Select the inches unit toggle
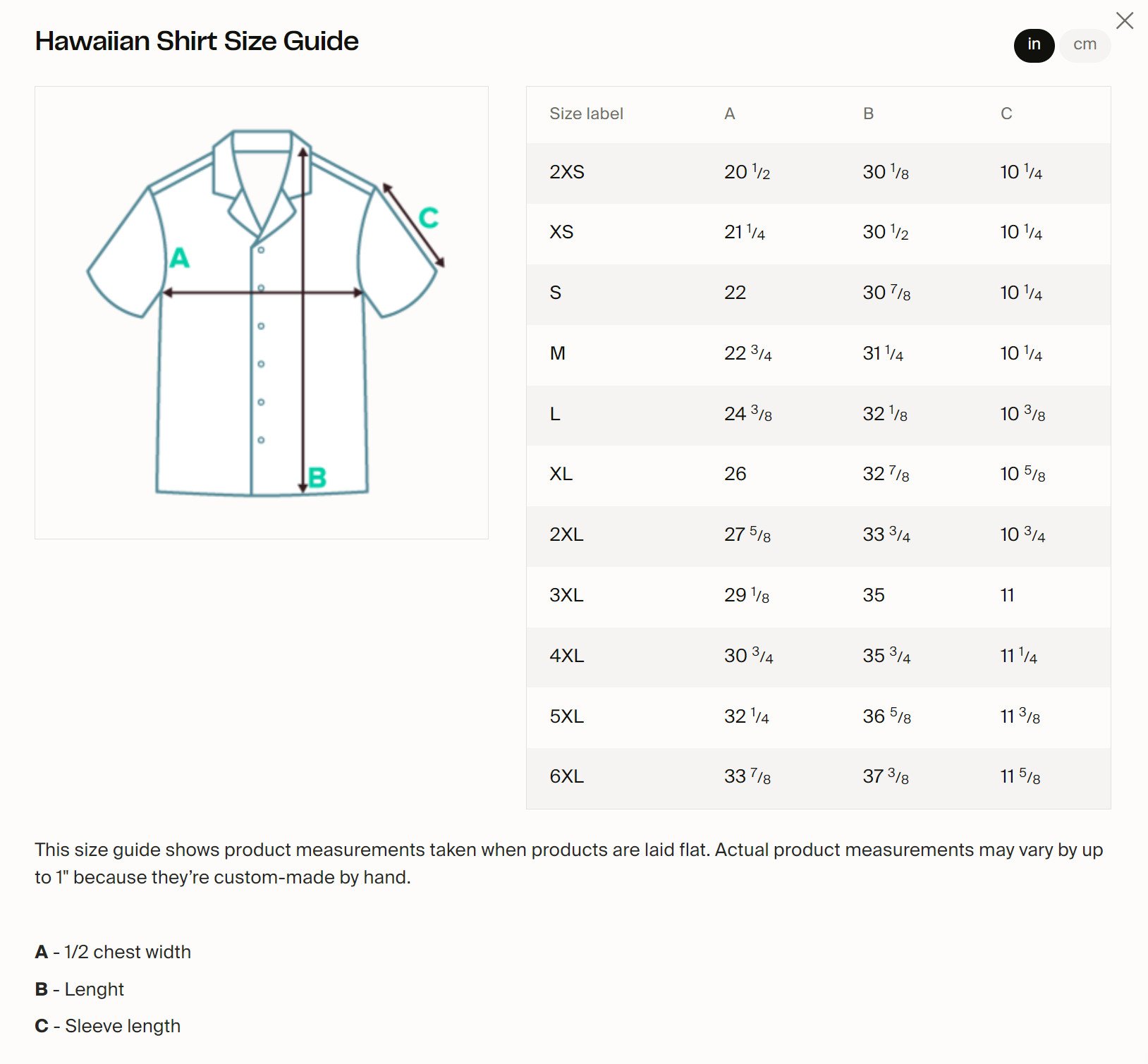1148x1064 pixels. (1034, 45)
